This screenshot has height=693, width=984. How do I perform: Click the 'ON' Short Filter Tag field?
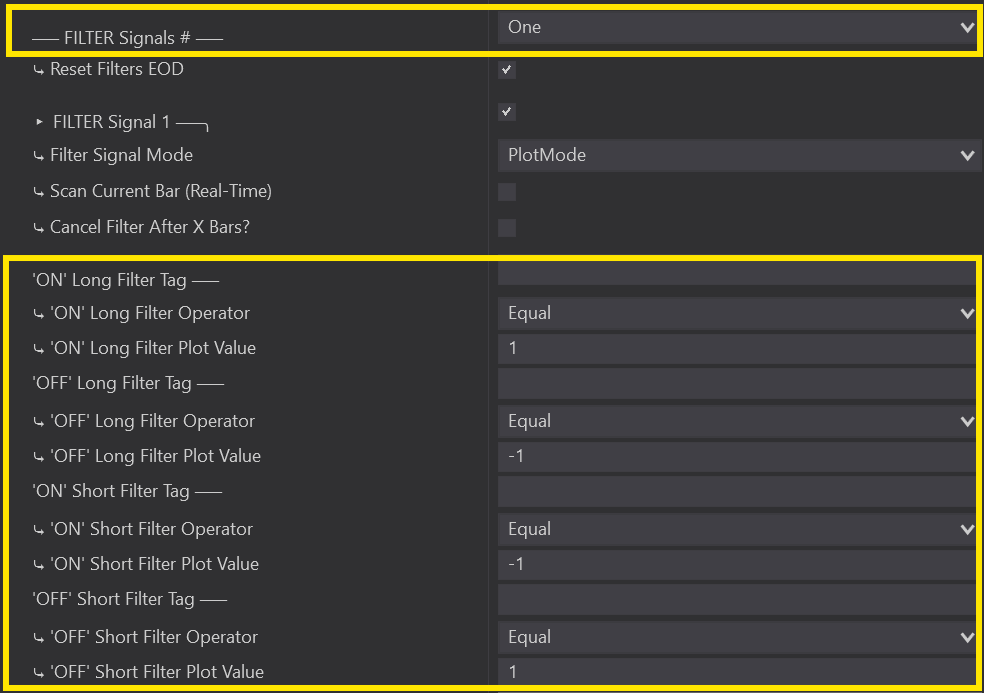pos(736,492)
